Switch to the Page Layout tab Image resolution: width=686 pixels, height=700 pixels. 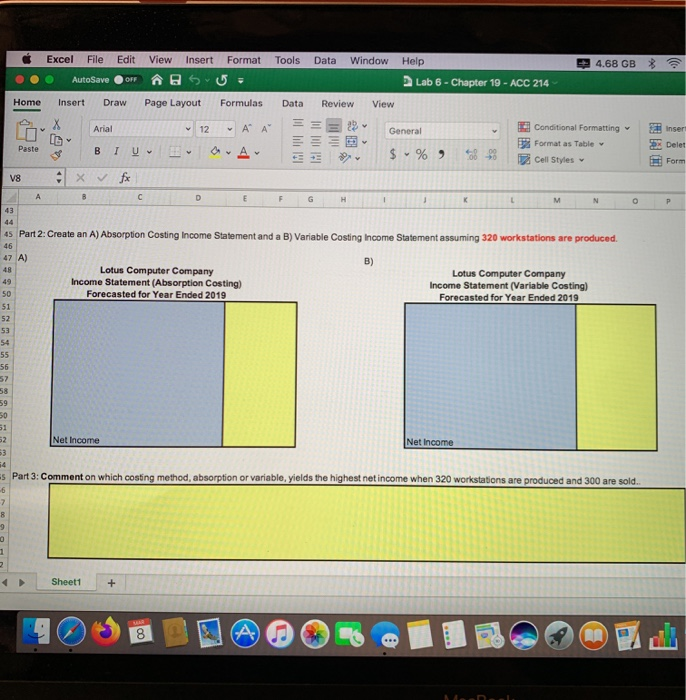(x=173, y=103)
